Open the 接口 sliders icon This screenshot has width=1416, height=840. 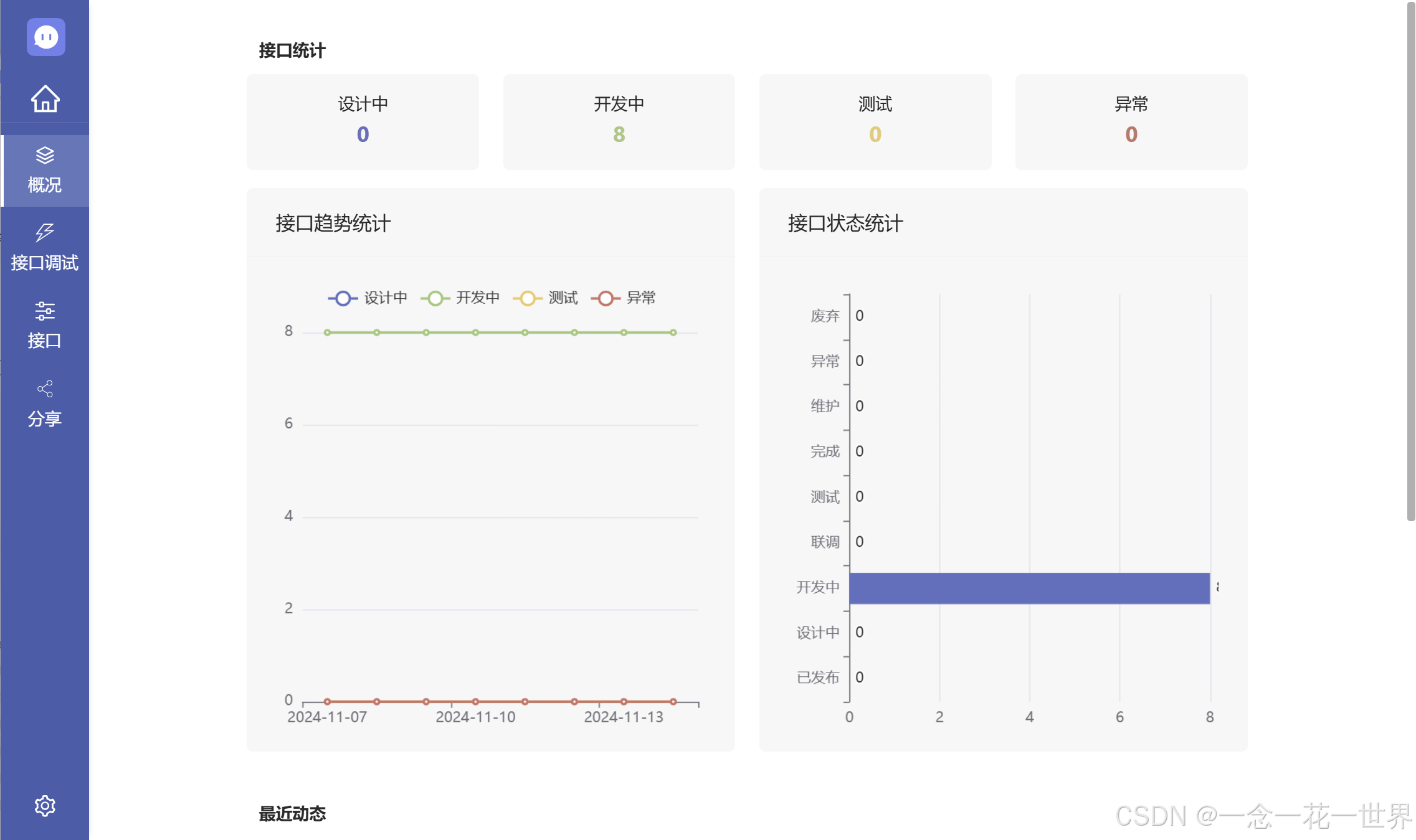(45, 310)
